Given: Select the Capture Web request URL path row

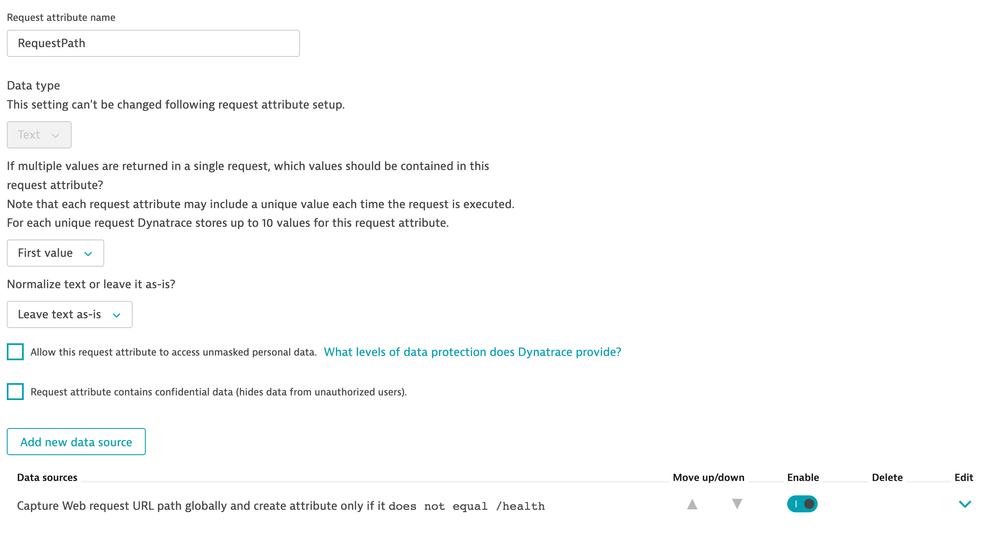Looking at the screenshot, I should coord(280,506).
